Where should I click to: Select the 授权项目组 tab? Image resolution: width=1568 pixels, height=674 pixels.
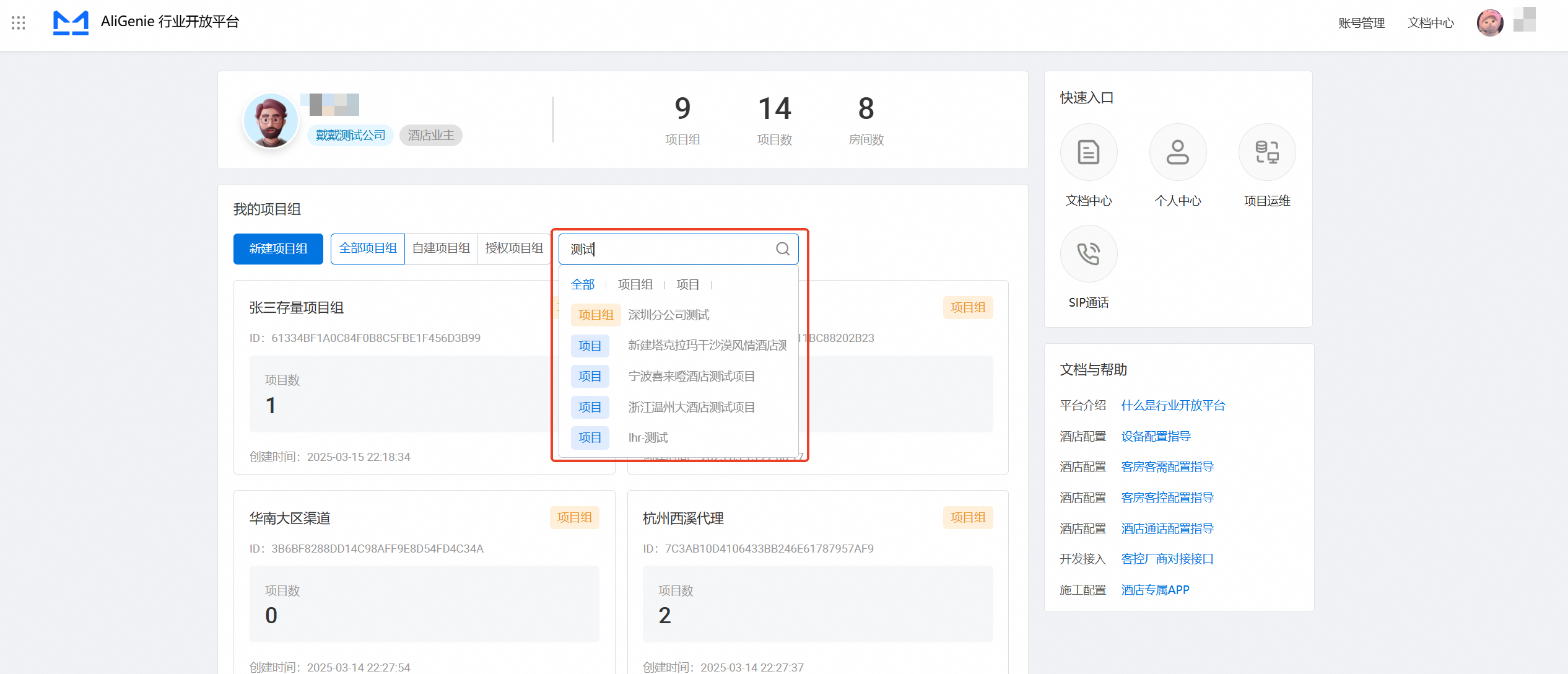[514, 249]
